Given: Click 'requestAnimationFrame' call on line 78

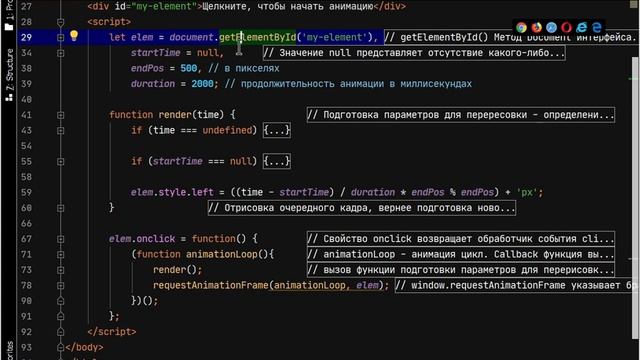Looking at the screenshot, I should [x=211, y=285].
